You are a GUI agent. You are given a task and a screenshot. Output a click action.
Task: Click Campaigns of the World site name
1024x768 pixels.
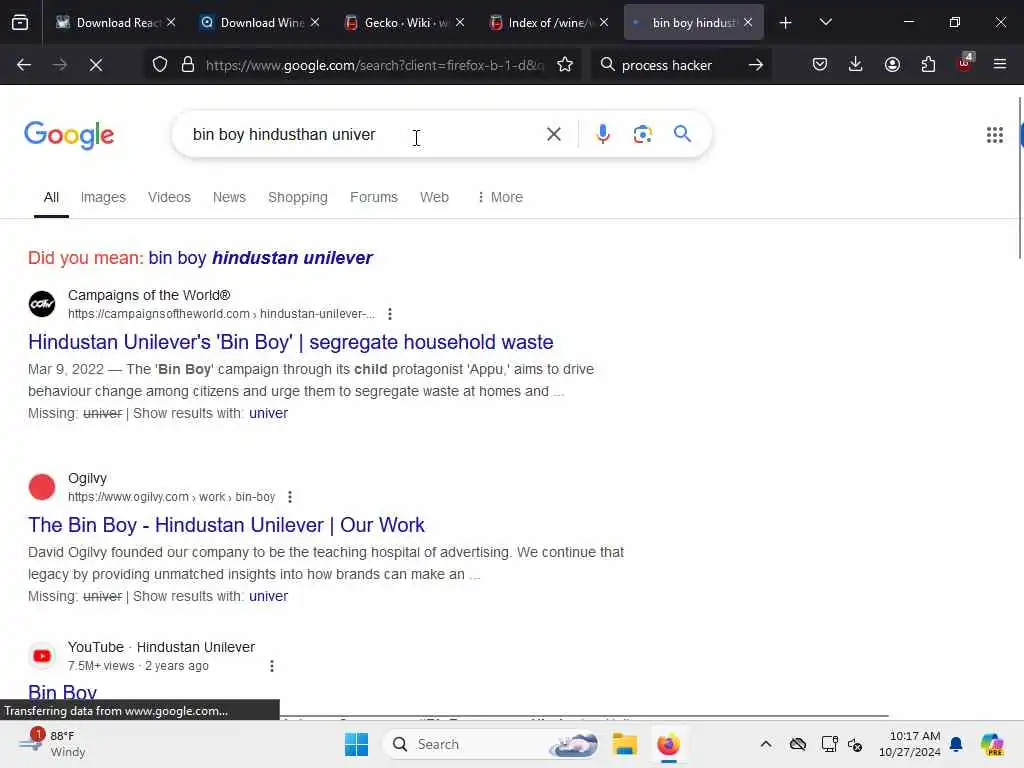coord(149,295)
